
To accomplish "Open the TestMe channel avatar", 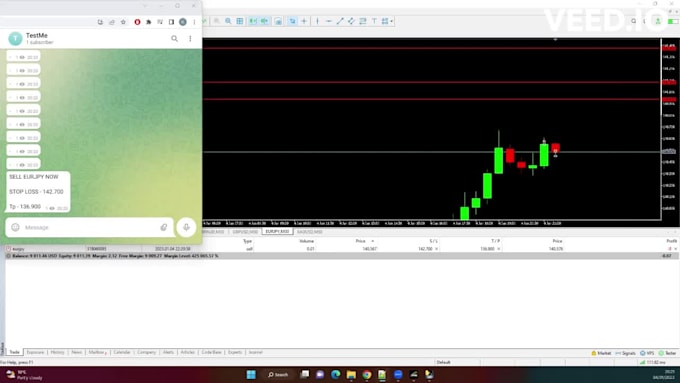I will (x=15, y=39).
